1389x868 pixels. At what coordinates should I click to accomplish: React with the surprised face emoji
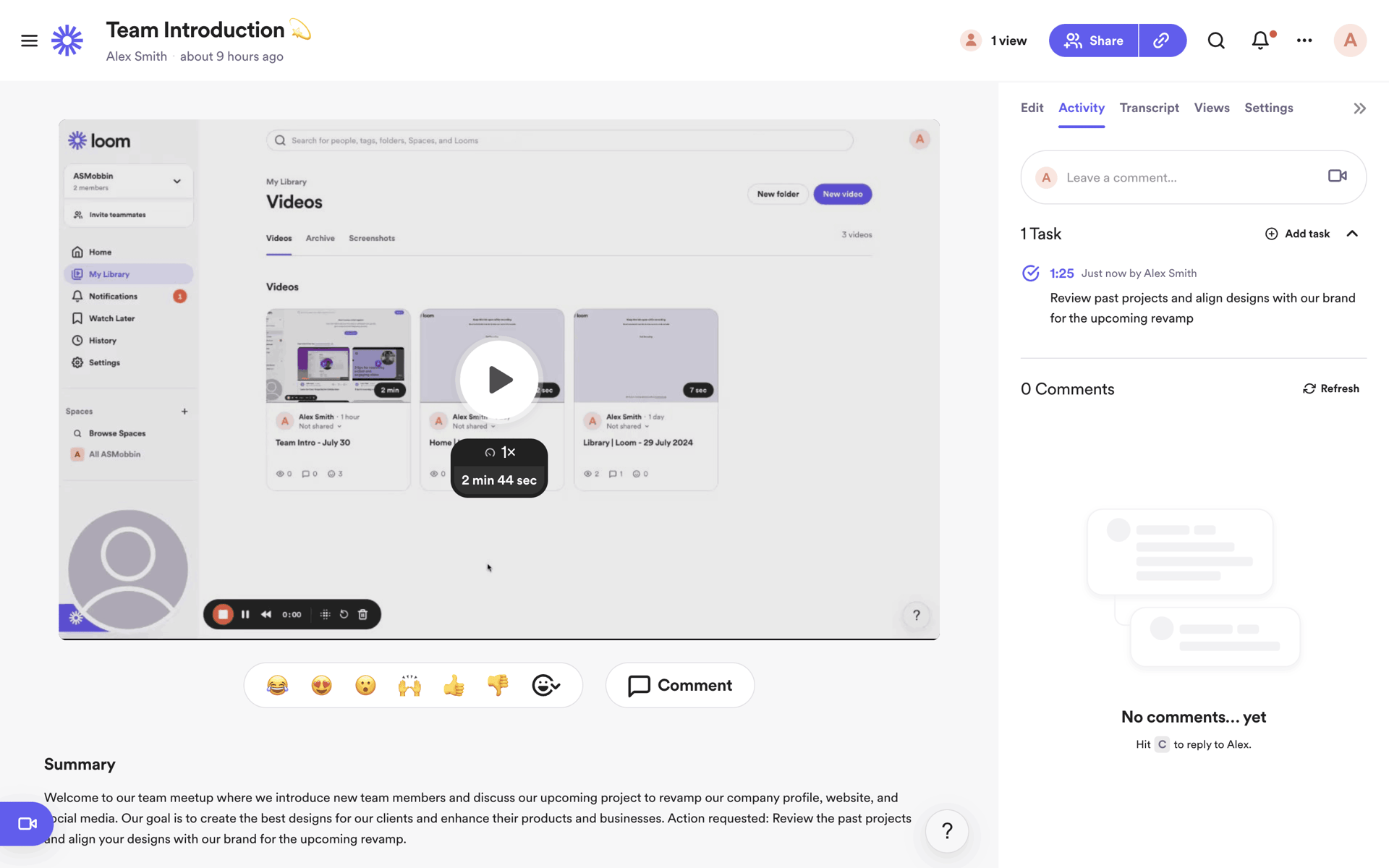point(365,685)
